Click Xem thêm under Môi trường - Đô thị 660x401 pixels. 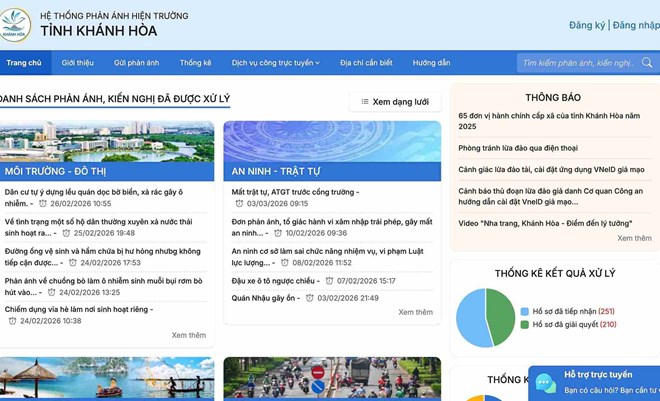[x=188, y=335]
